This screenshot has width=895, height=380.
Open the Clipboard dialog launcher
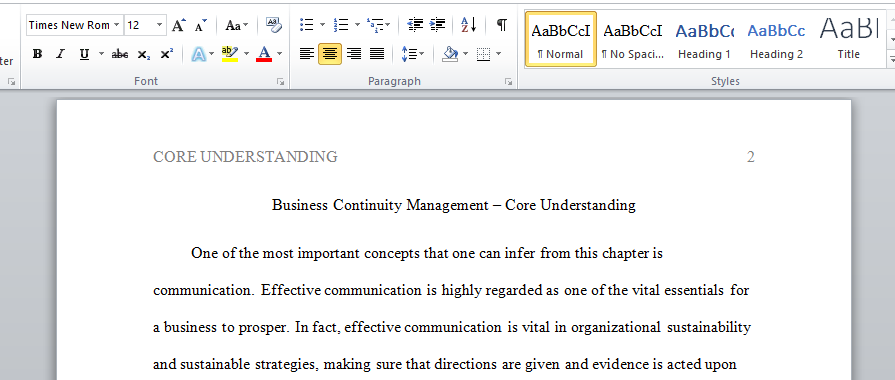point(11,82)
